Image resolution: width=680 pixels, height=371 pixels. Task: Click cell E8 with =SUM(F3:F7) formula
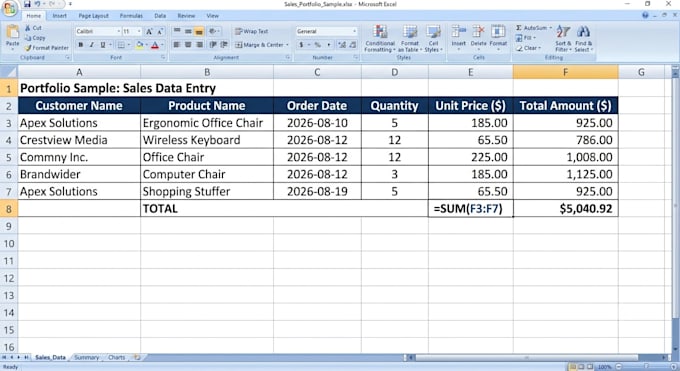point(471,209)
